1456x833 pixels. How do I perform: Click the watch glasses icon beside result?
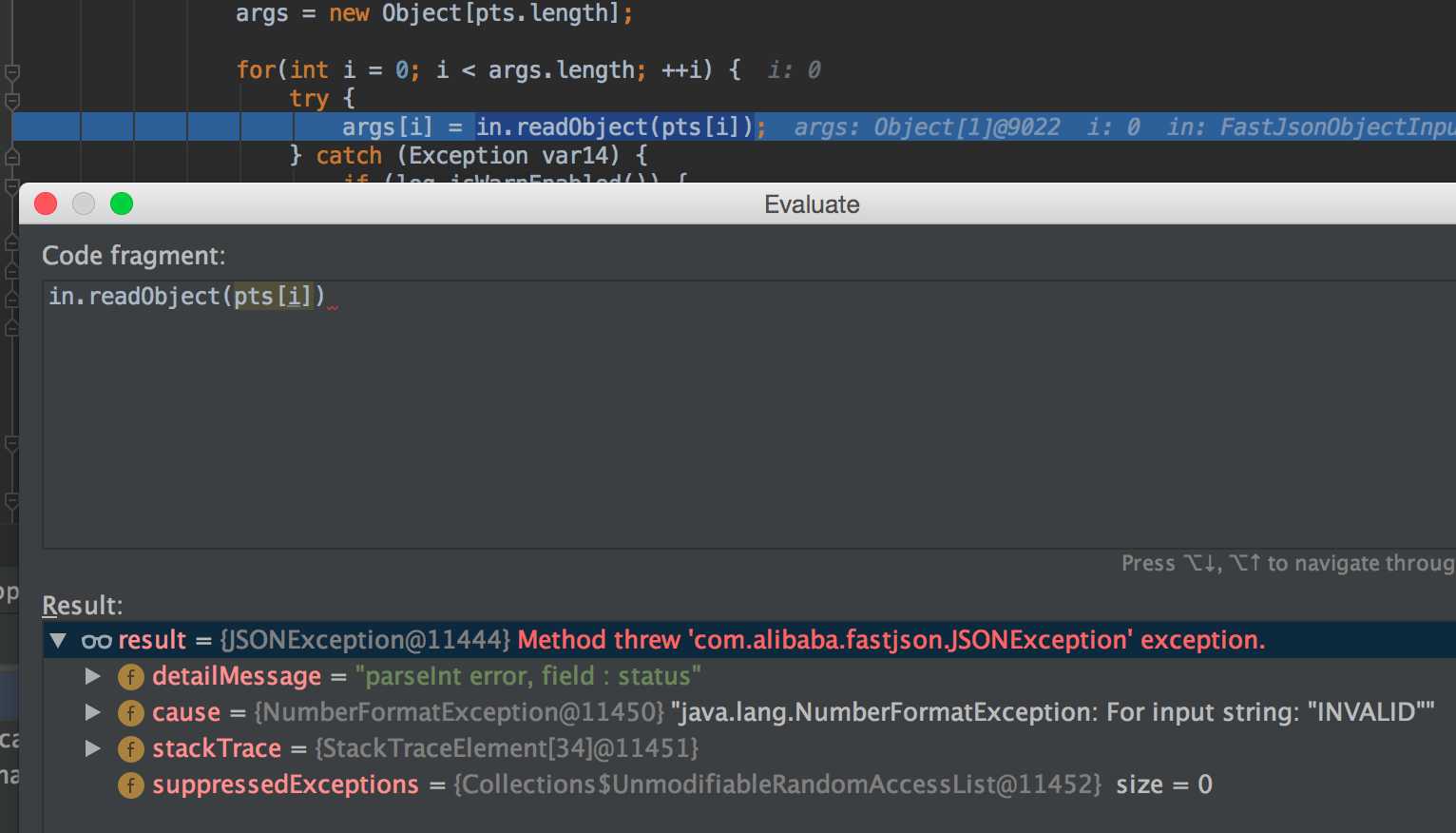[96, 642]
